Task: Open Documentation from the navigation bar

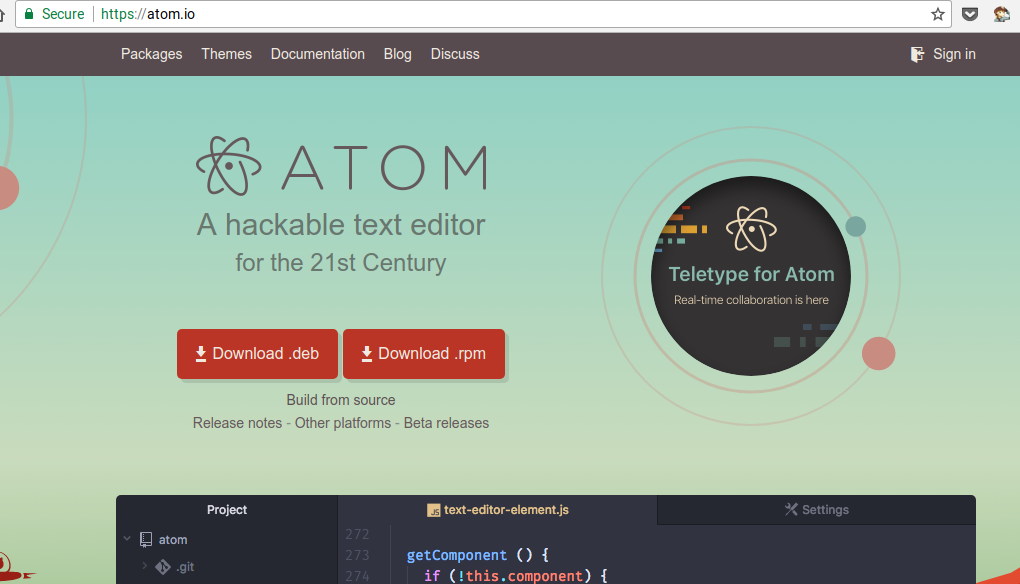Action: pos(317,54)
